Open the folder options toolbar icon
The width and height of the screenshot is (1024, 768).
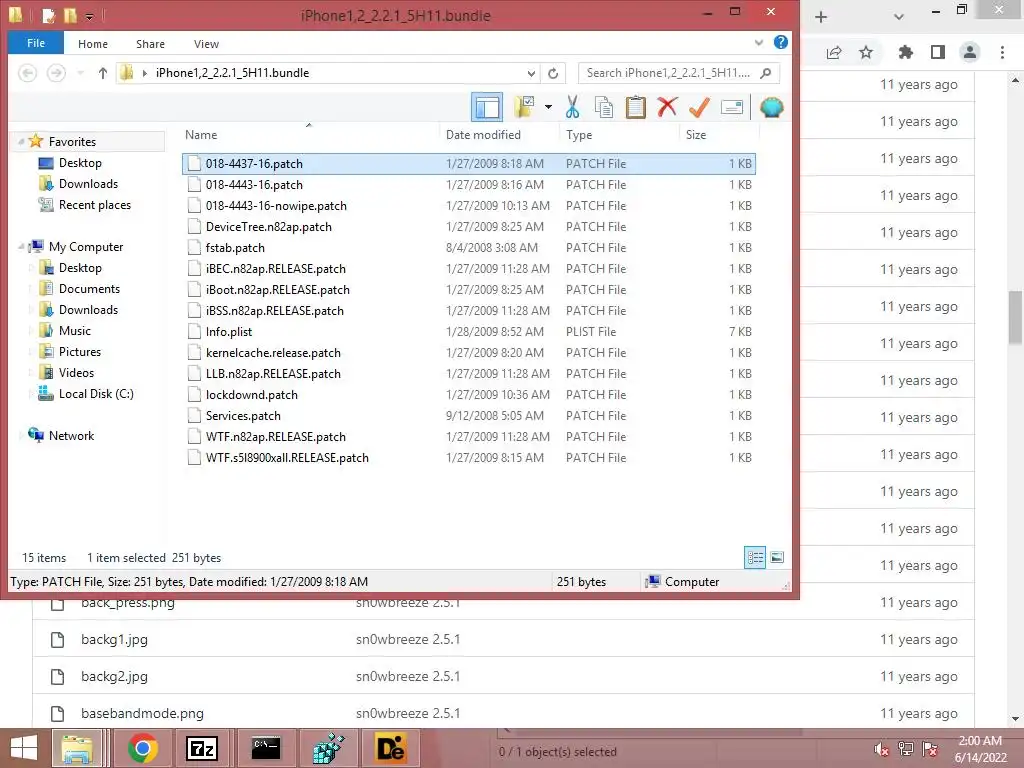[524, 107]
